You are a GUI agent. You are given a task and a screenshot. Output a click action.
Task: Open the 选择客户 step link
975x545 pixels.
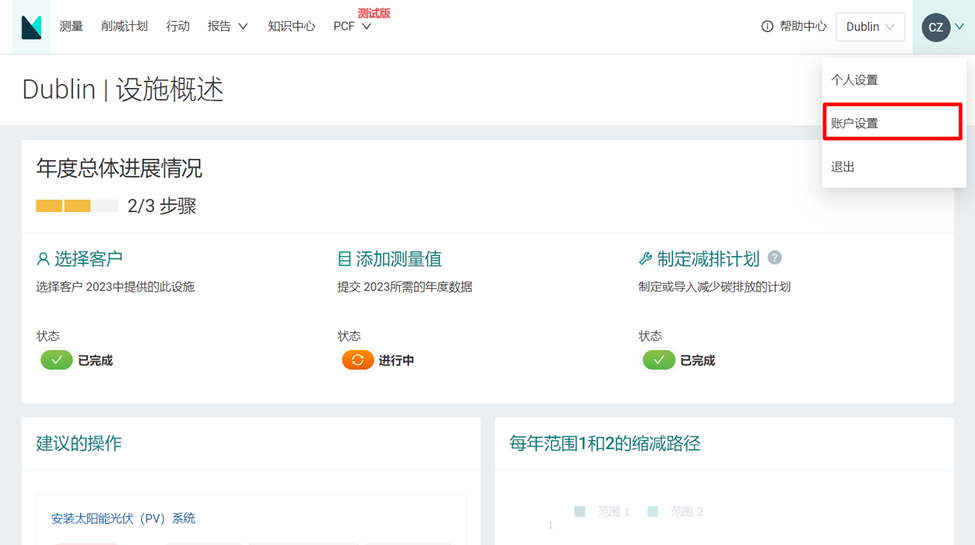tap(88, 259)
